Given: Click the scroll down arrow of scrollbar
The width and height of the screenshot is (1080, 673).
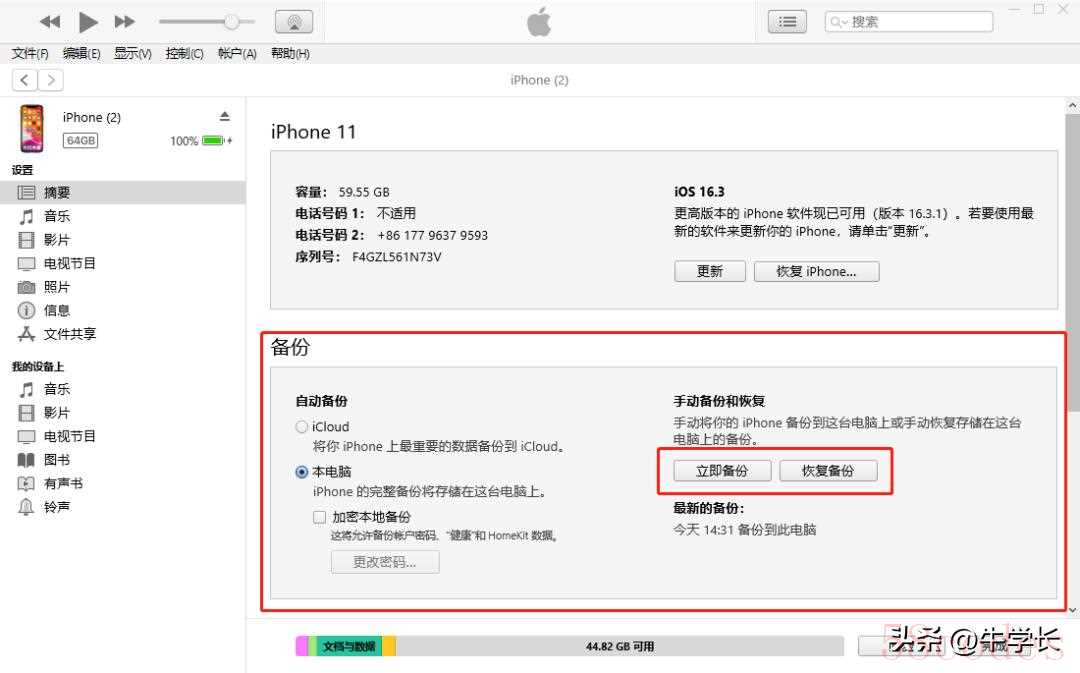Looking at the screenshot, I should click(x=1072, y=610).
